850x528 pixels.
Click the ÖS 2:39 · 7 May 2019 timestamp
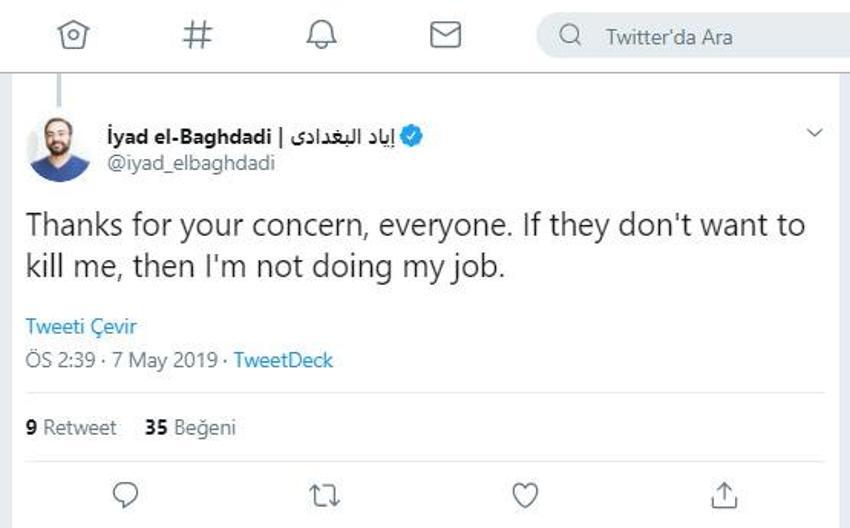(x=121, y=360)
